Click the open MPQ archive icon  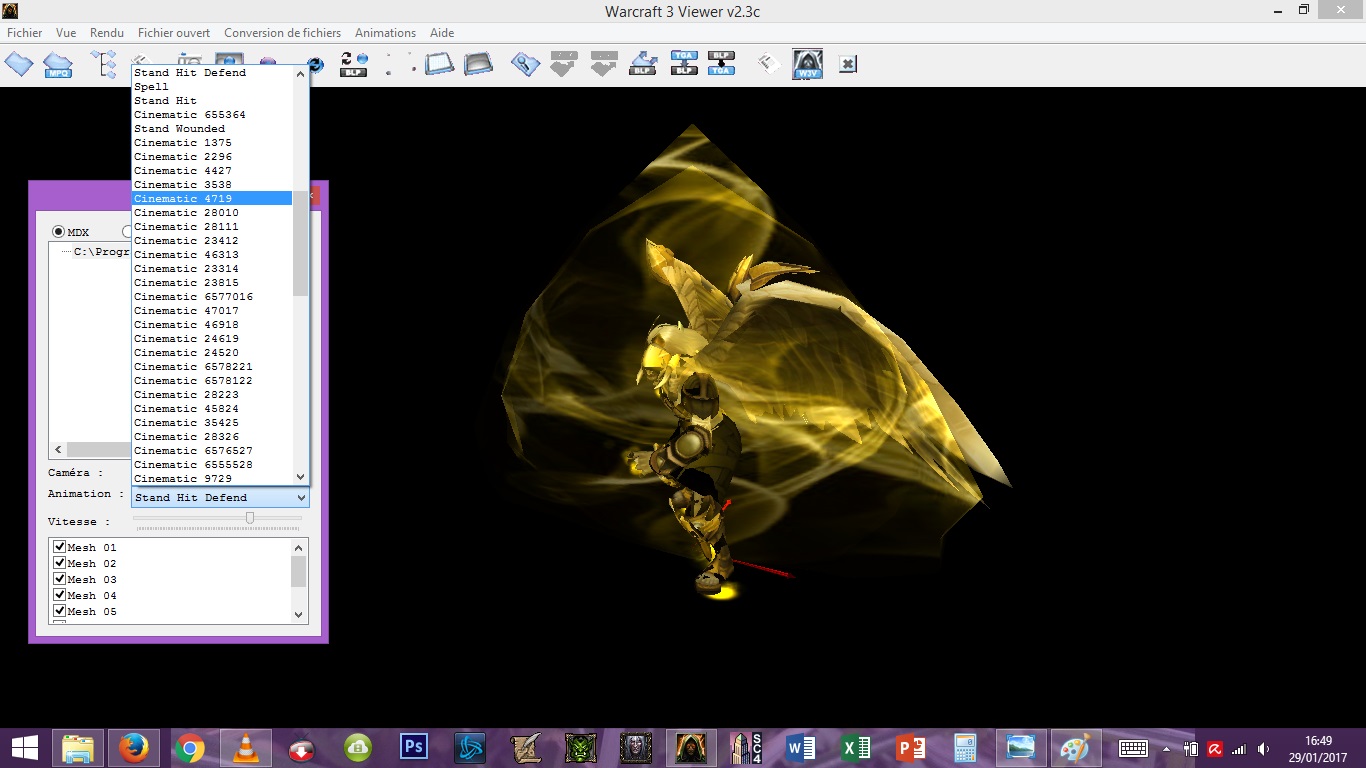coord(58,65)
